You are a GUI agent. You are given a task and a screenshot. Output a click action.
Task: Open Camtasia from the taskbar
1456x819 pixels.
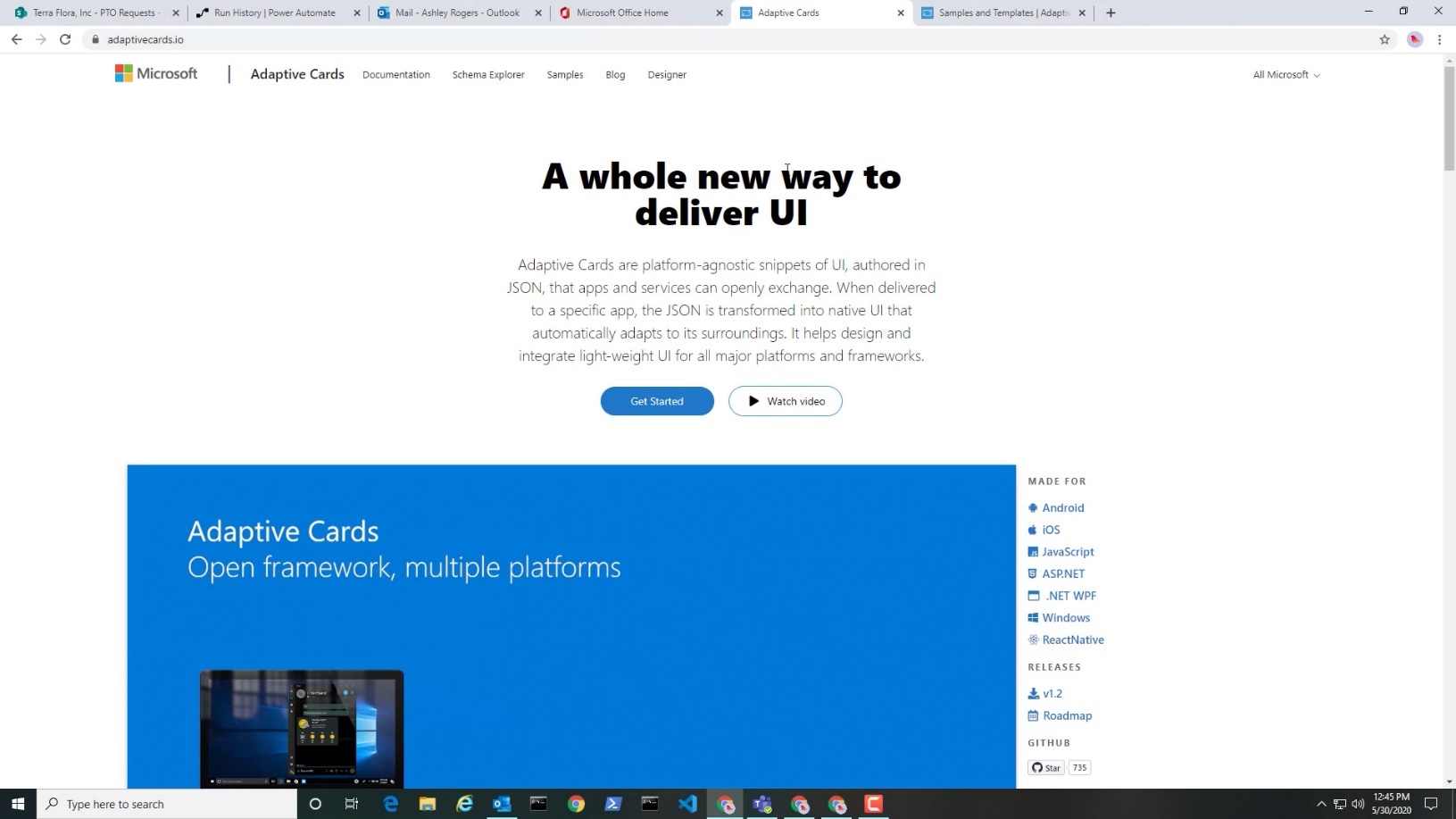click(x=873, y=804)
